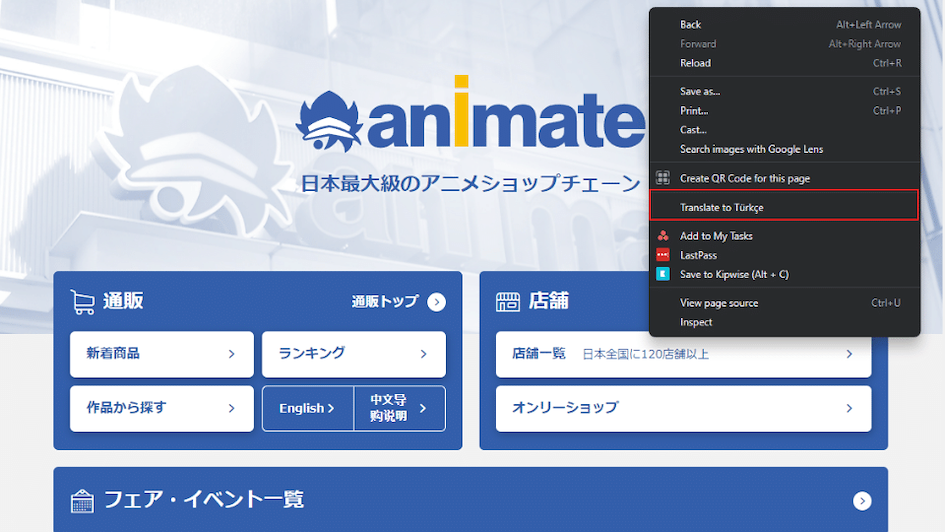
Task: Click the calendar icon beside フェア・イベント一覧
Action: coord(82,501)
